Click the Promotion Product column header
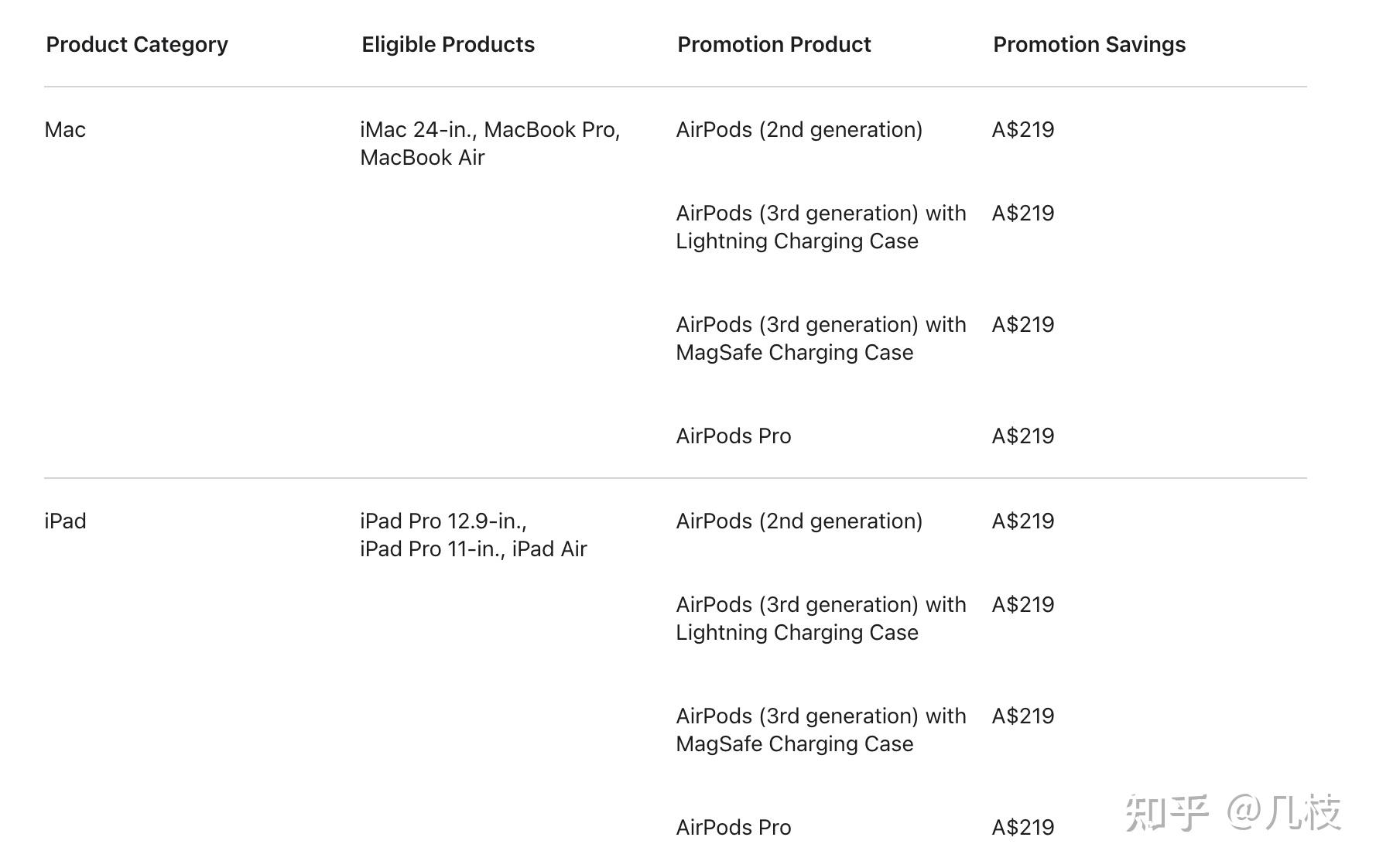This screenshot has width=1376, height=868. (774, 45)
